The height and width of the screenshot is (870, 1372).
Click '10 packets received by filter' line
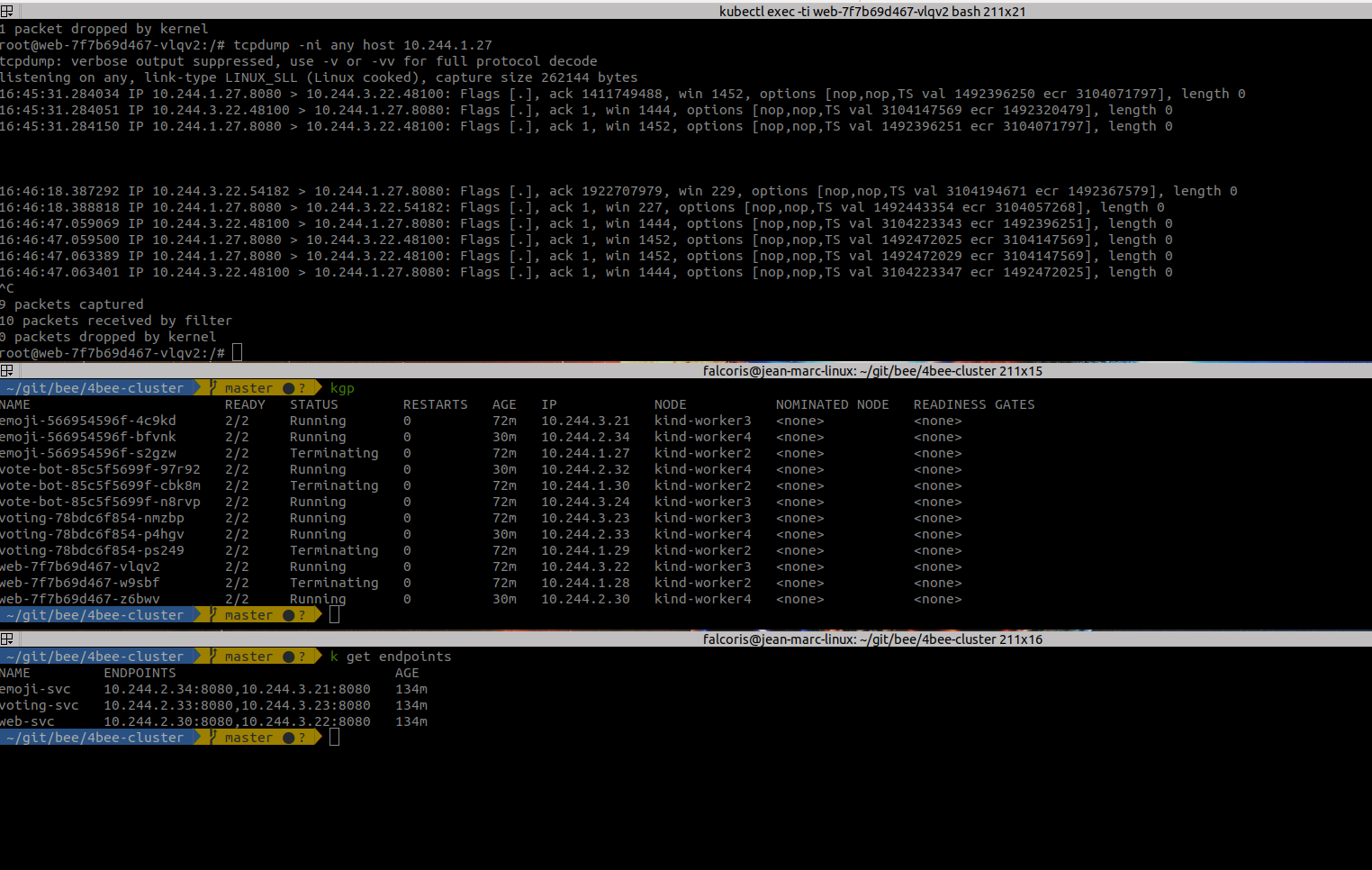coord(116,321)
